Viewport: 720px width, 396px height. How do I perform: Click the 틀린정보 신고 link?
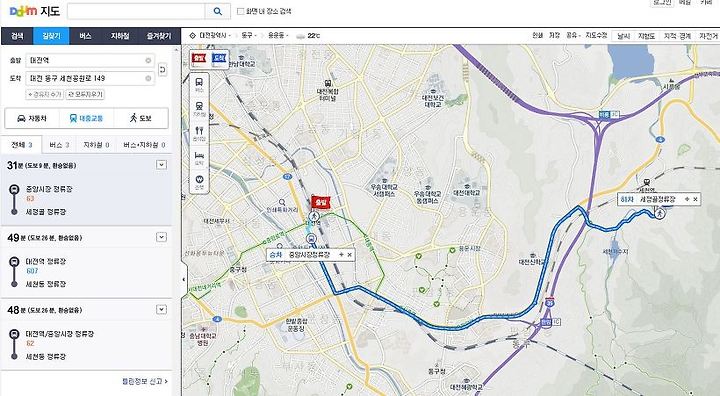[x=145, y=381]
